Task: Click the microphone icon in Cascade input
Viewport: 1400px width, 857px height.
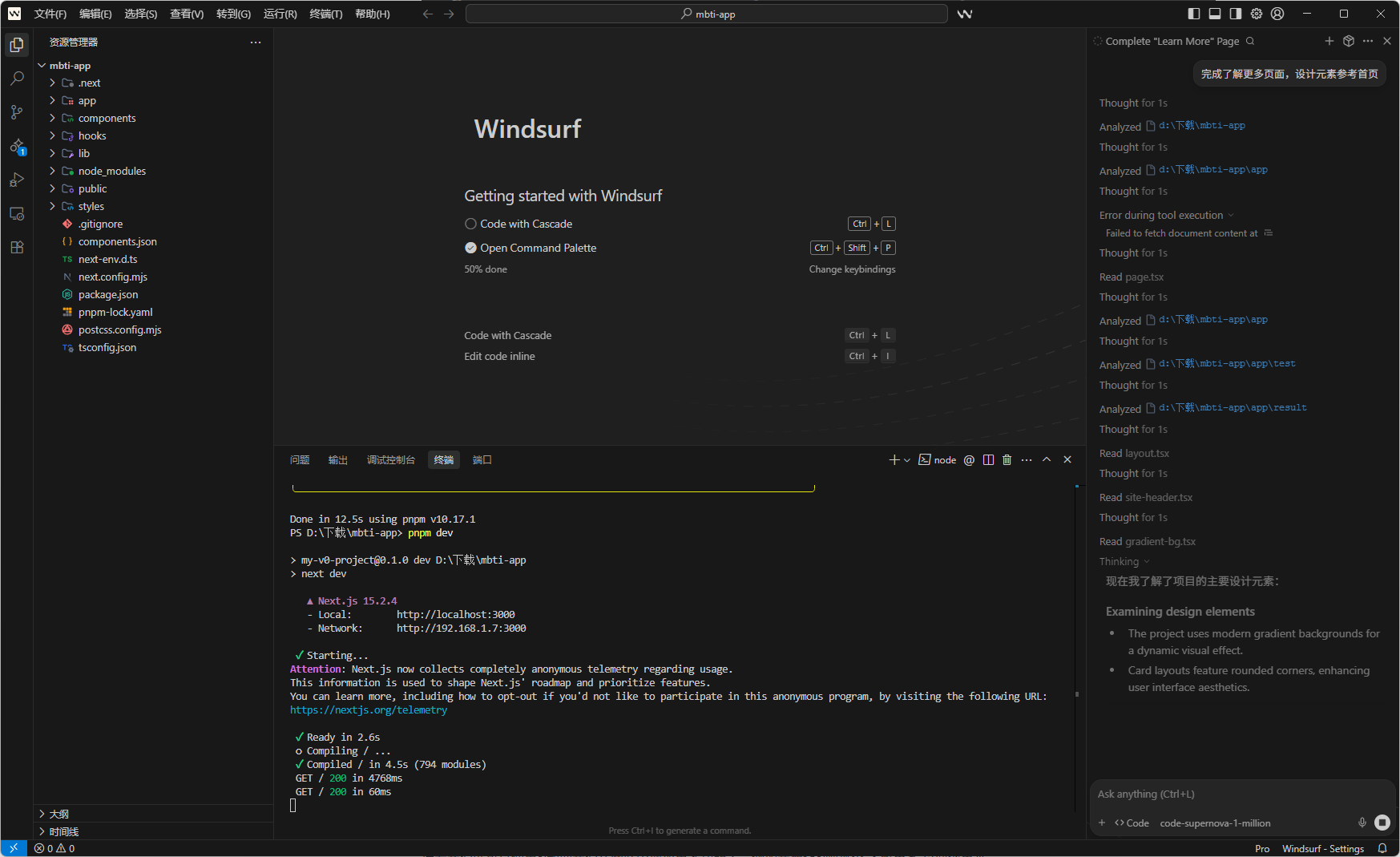Action: tap(1362, 823)
